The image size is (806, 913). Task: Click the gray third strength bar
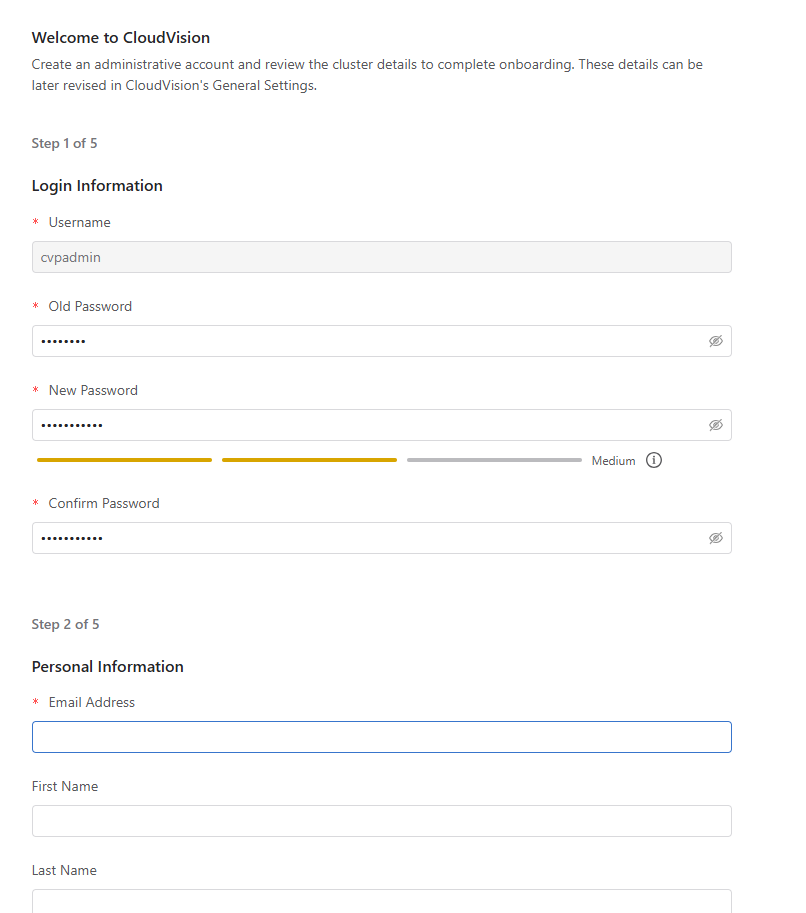(494, 460)
